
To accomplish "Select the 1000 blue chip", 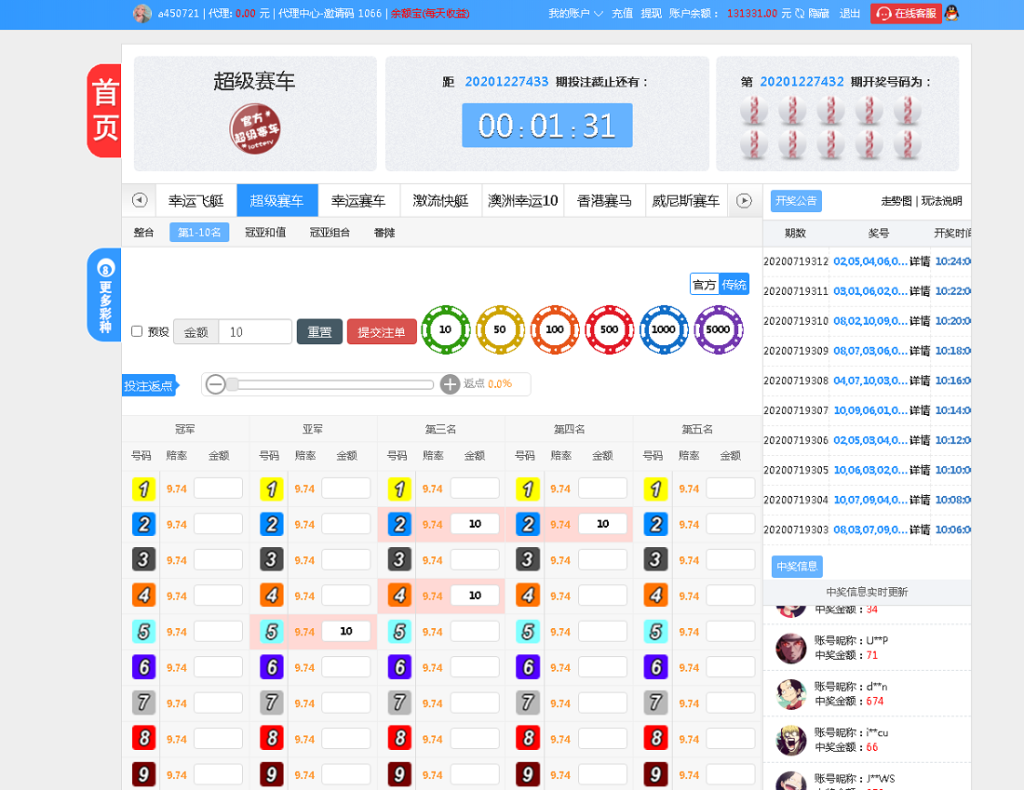I will point(664,328).
